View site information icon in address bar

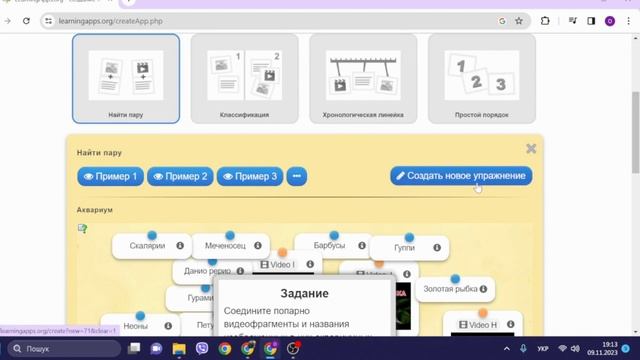48,21
